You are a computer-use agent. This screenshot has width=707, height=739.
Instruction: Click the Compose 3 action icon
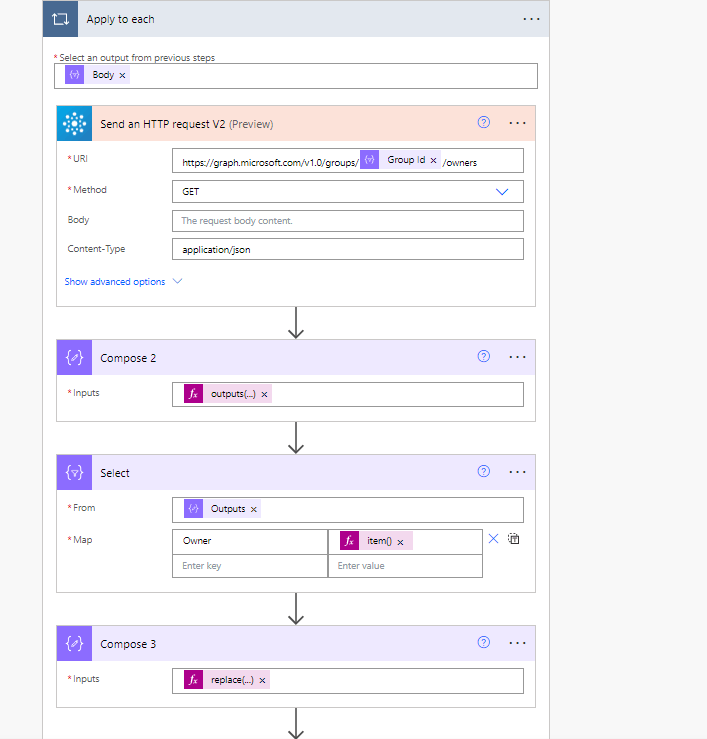tap(74, 643)
